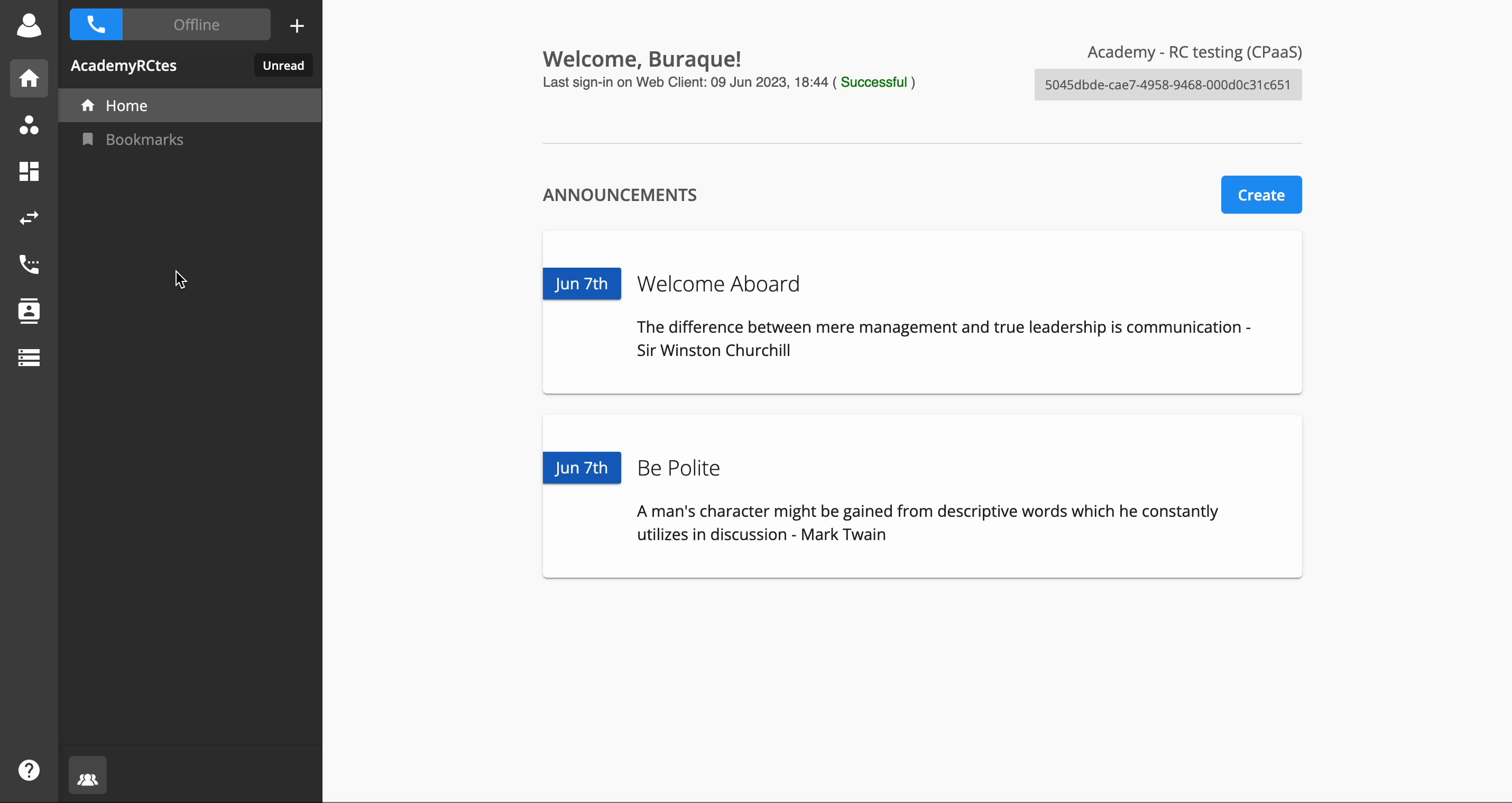Click the AcademyRCtes workspace name
The height and width of the screenshot is (803, 1512).
123,65
